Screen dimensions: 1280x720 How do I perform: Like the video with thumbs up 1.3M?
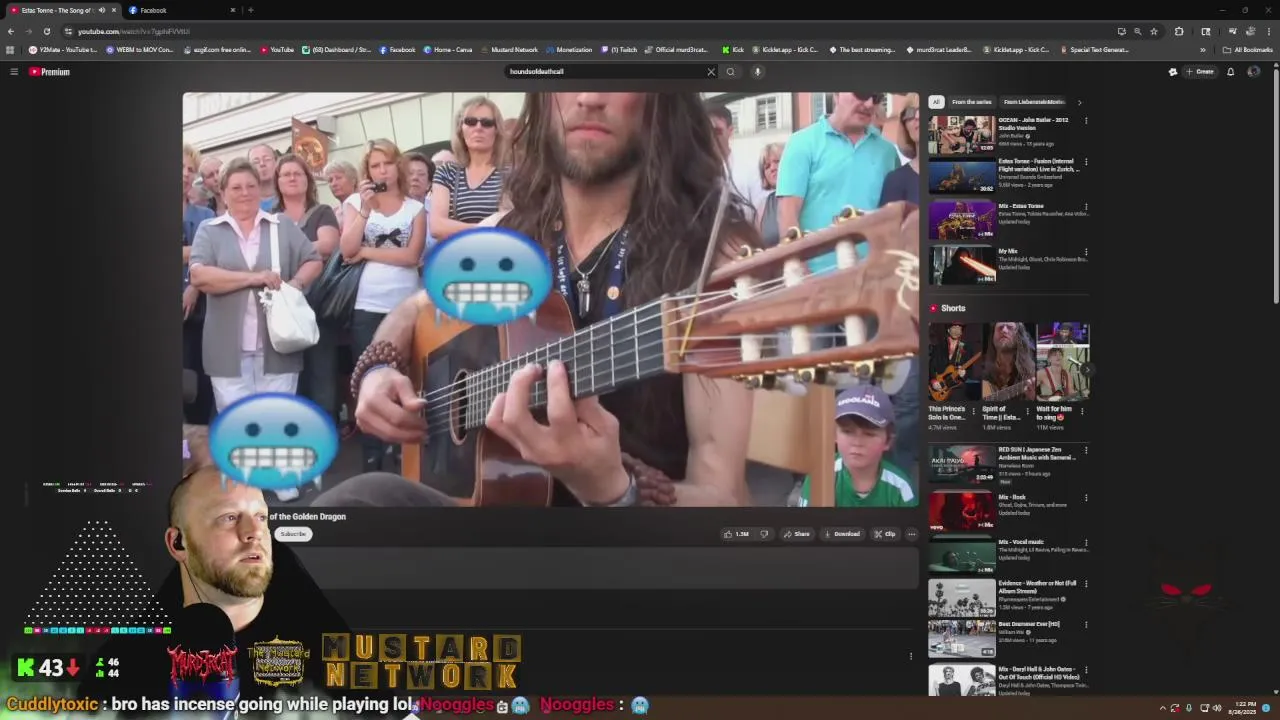pyautogui.click(x=736, y=534)
